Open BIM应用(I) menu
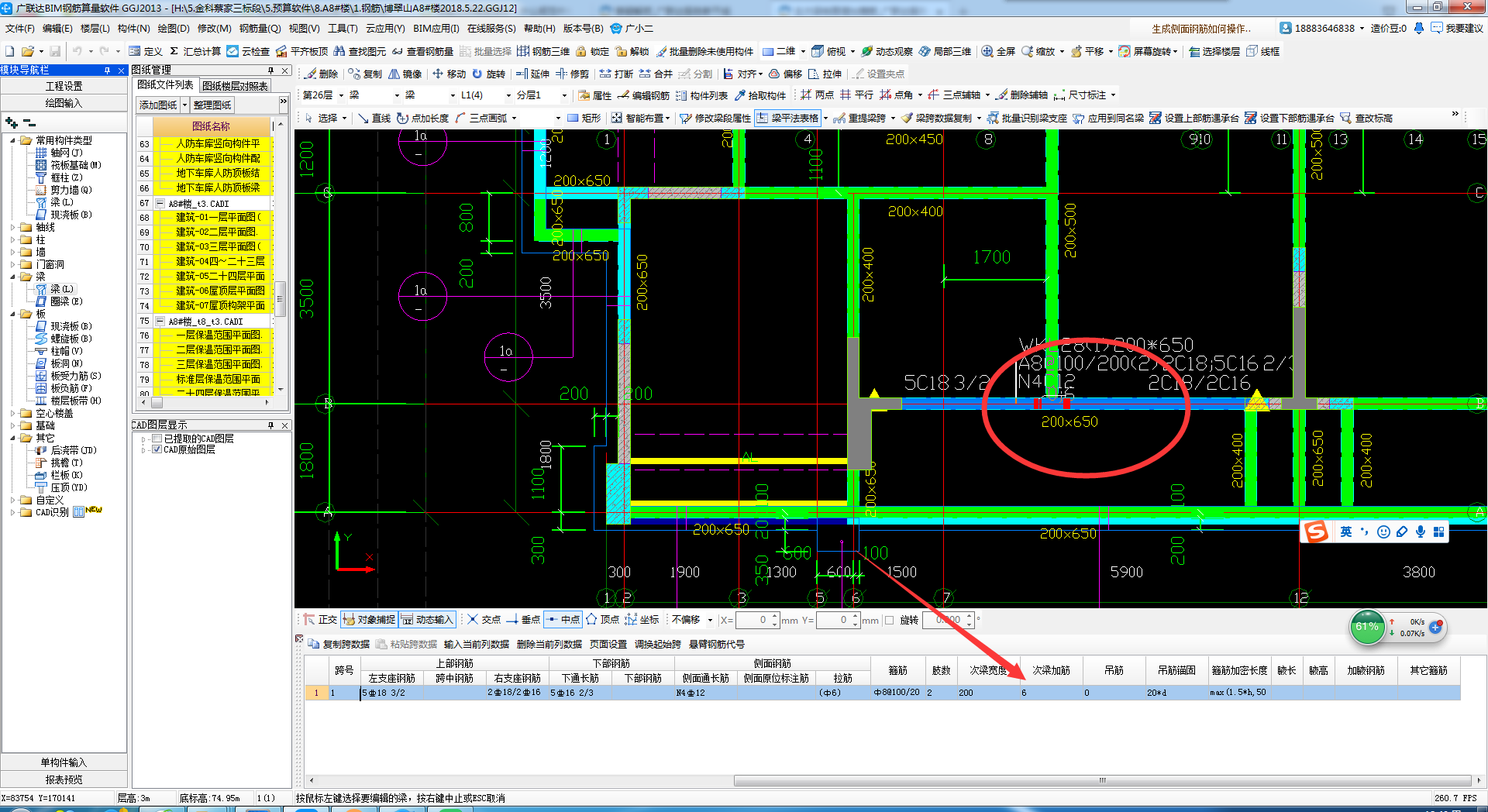Viewport: 1488px width, 812px height. 436,29
